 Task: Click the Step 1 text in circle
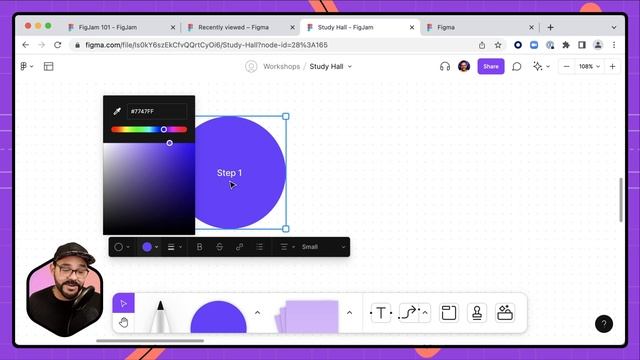point(229,173)
